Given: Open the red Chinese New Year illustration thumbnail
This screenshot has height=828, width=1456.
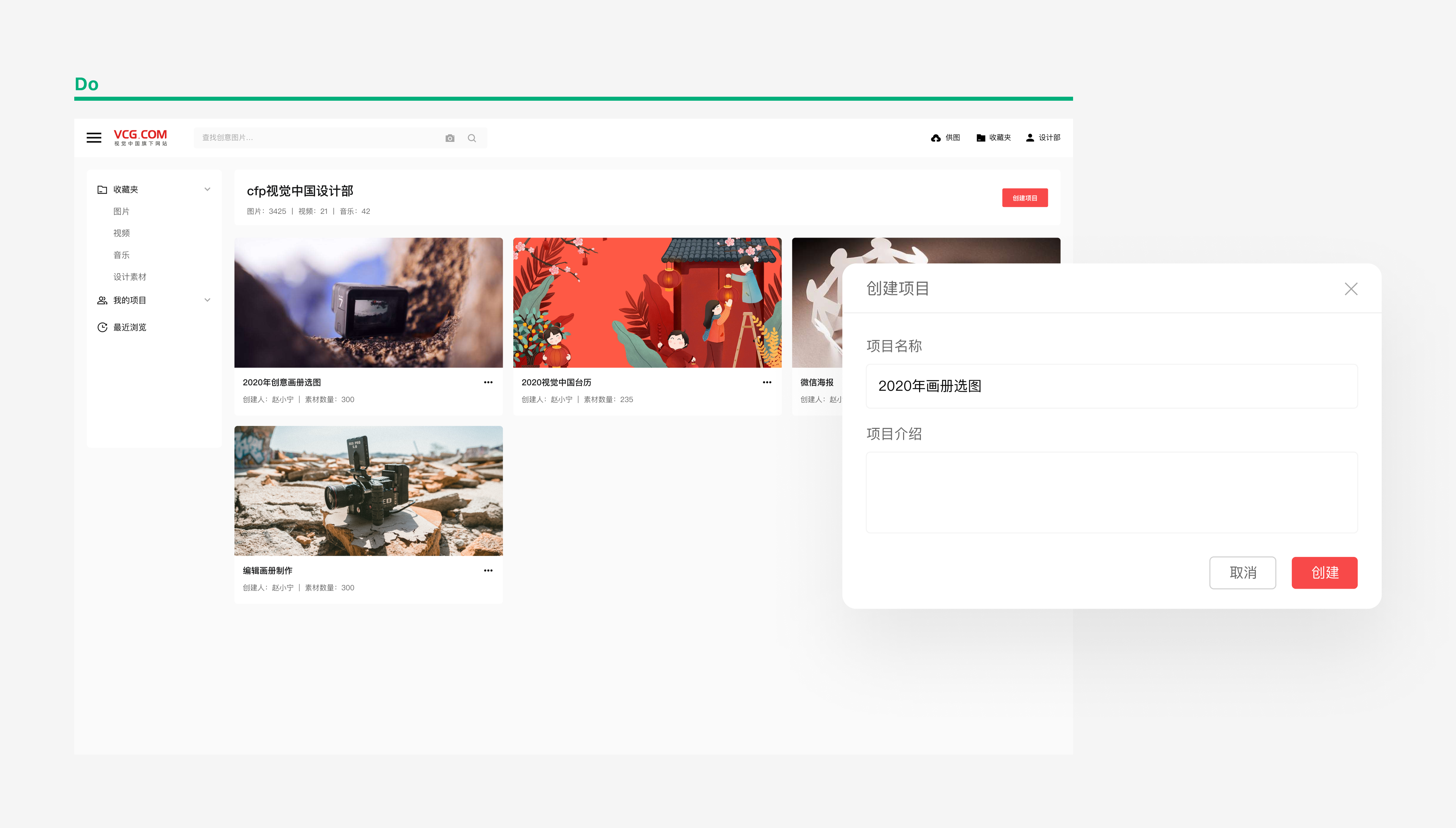Looking at the screenshot, I should click(x=648, y=303).
